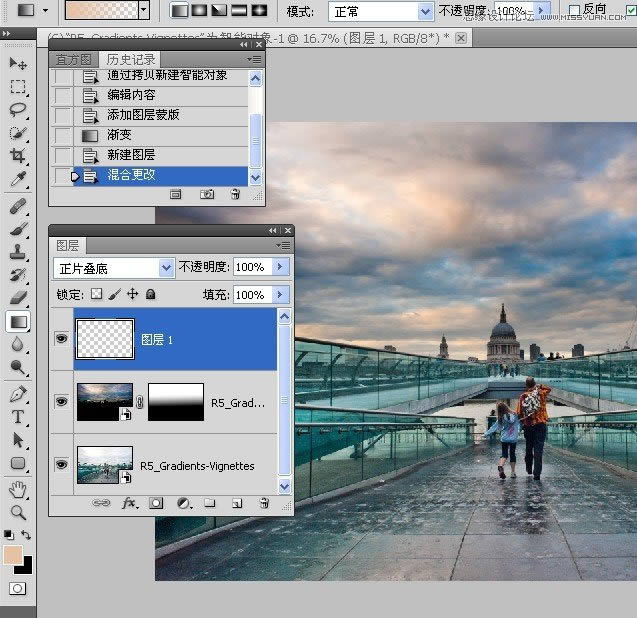Expand the layer 不透明度 opacity slider arrow

coord(279,268)
